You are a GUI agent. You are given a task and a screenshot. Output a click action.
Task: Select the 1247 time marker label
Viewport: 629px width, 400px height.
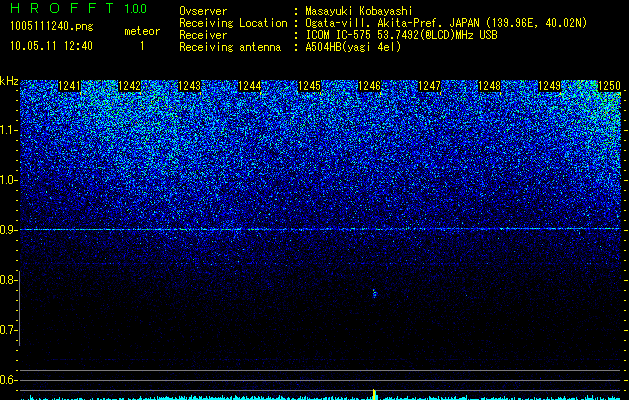coord(430,86)
